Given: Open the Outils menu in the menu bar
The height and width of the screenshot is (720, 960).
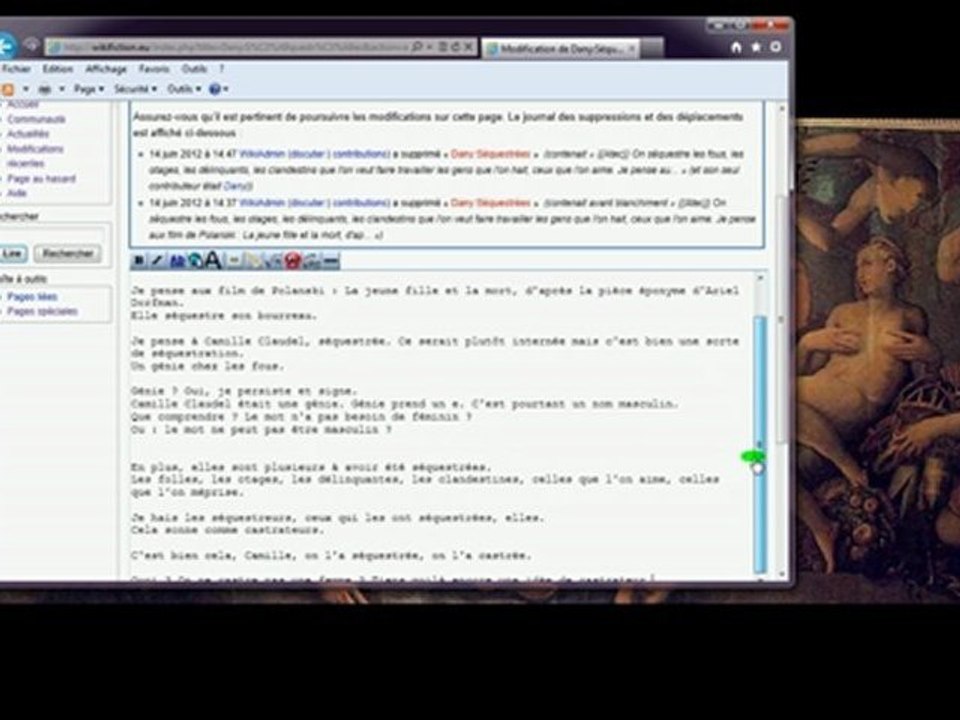Looking at the screenshot, I should [x=194, y=69].
